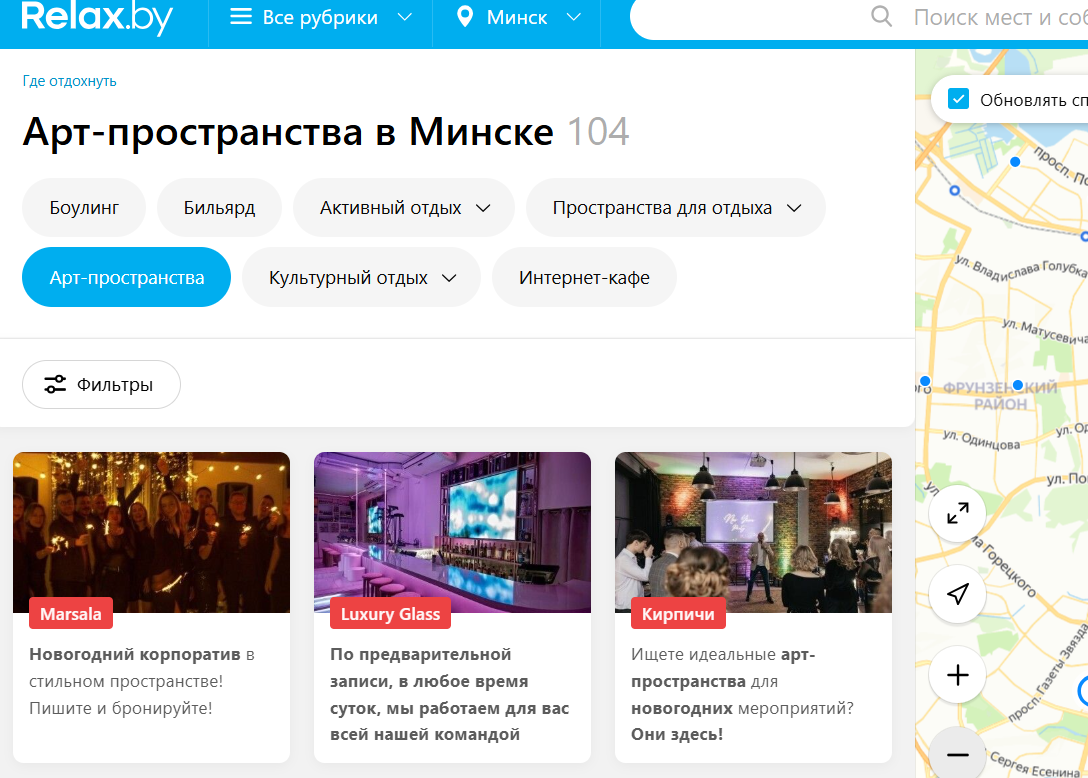Open the Кирпичи brick hall photo
This screenshot has height=778, width=1088.
754,532
